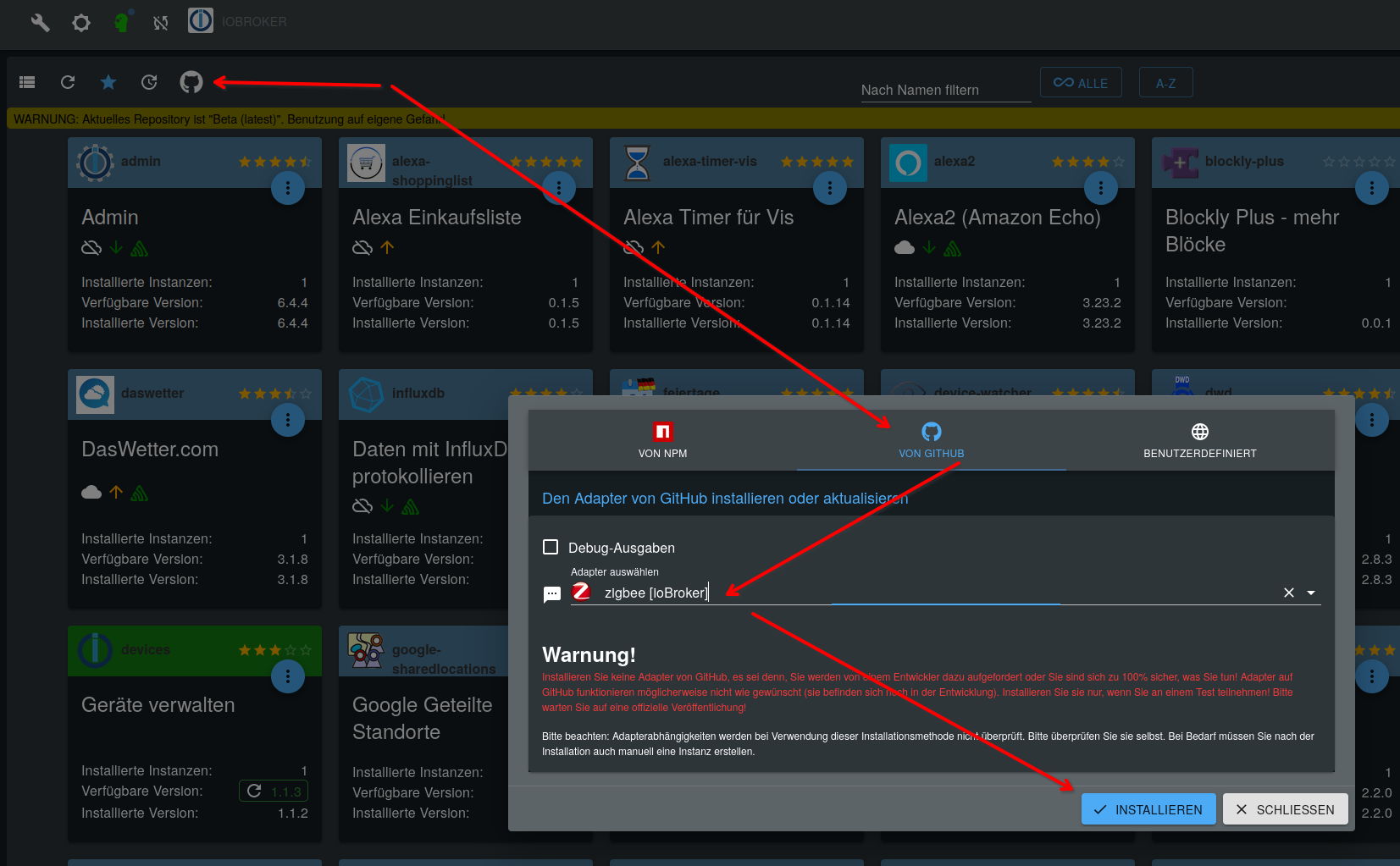Click the speech bubble icon beside adapter field
1400x866 pixels.
(552, 594)
